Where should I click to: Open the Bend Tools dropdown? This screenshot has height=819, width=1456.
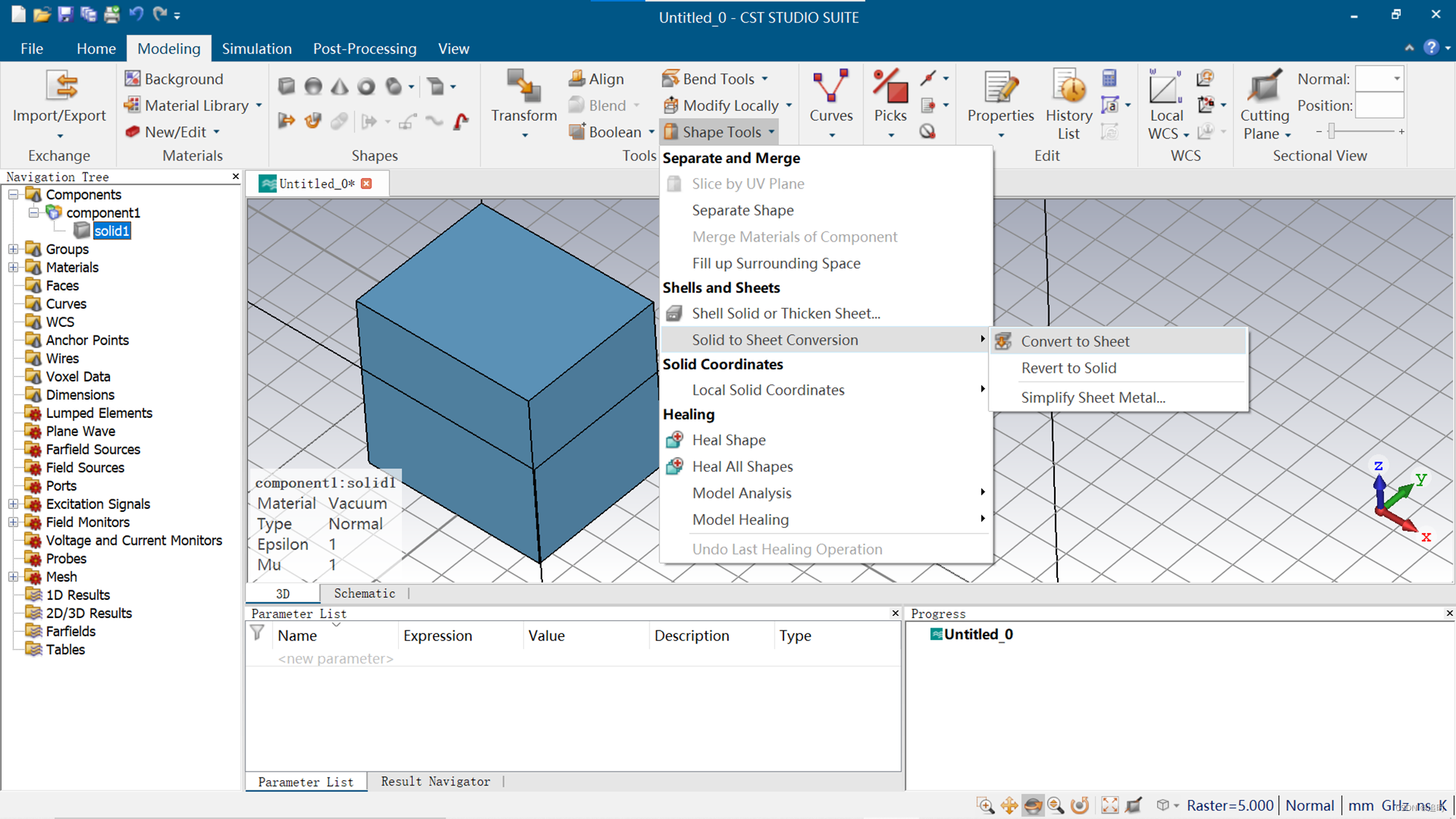tap(764, 79)
